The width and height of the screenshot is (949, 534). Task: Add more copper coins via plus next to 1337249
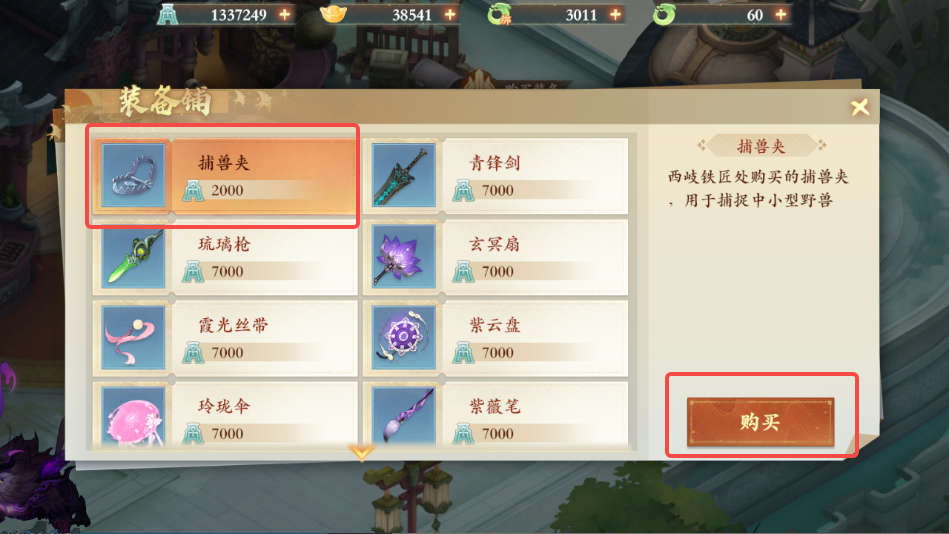(285, 15)
